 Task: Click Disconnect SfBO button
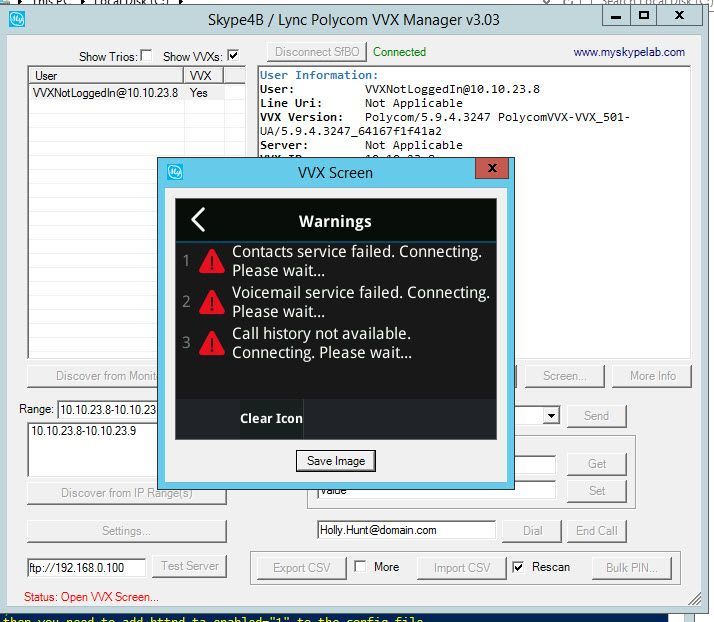[x=317, y=52]
